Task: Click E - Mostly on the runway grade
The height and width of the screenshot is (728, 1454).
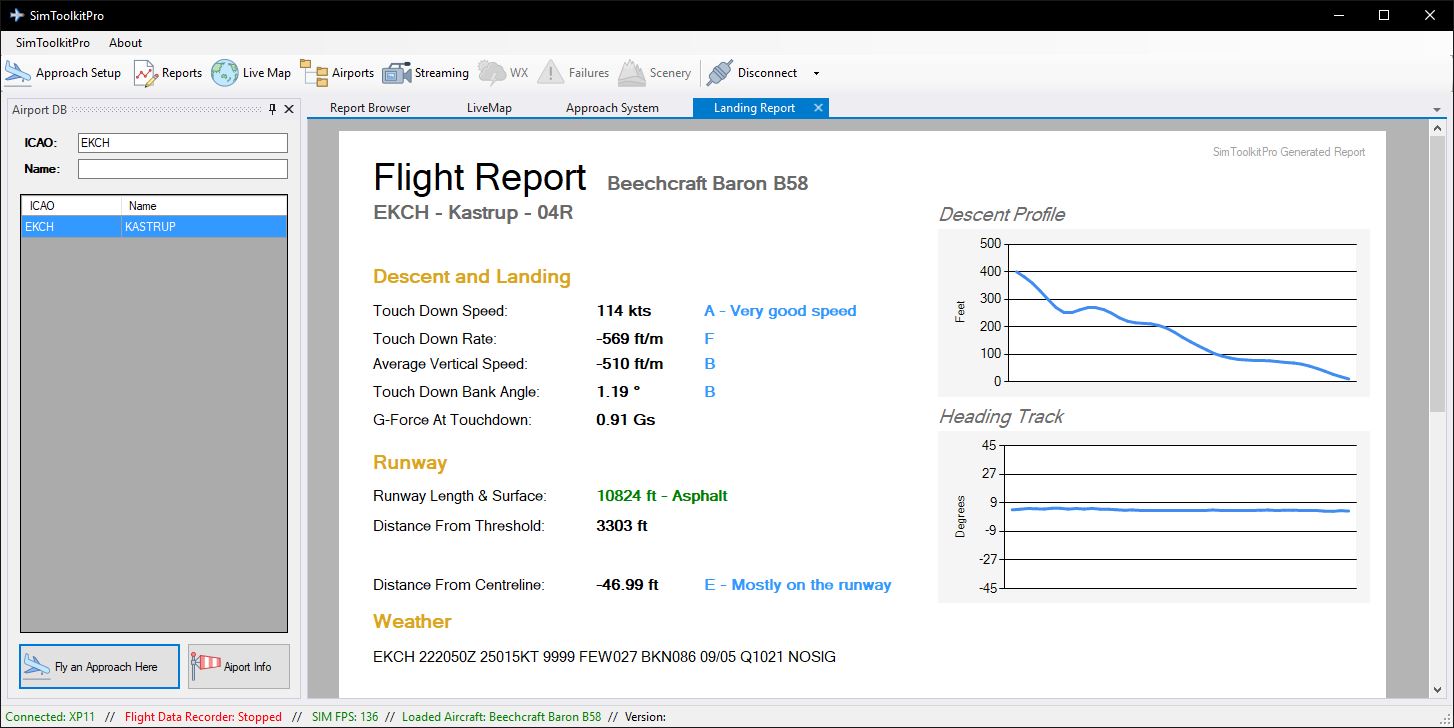Action: click(798, 585)
